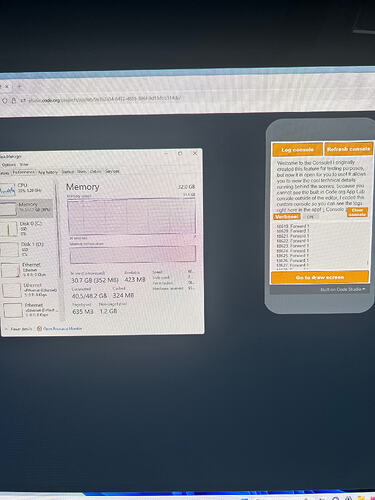
Task: Select the Memory item in Task Manager sidebar
Action: pyautogui.click(x=26, y=208)
